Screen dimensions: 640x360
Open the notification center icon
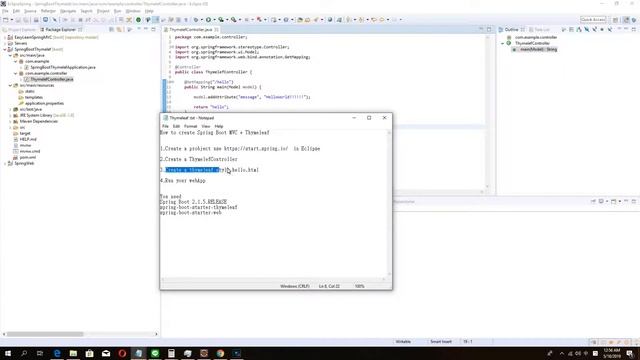[630, 353]
